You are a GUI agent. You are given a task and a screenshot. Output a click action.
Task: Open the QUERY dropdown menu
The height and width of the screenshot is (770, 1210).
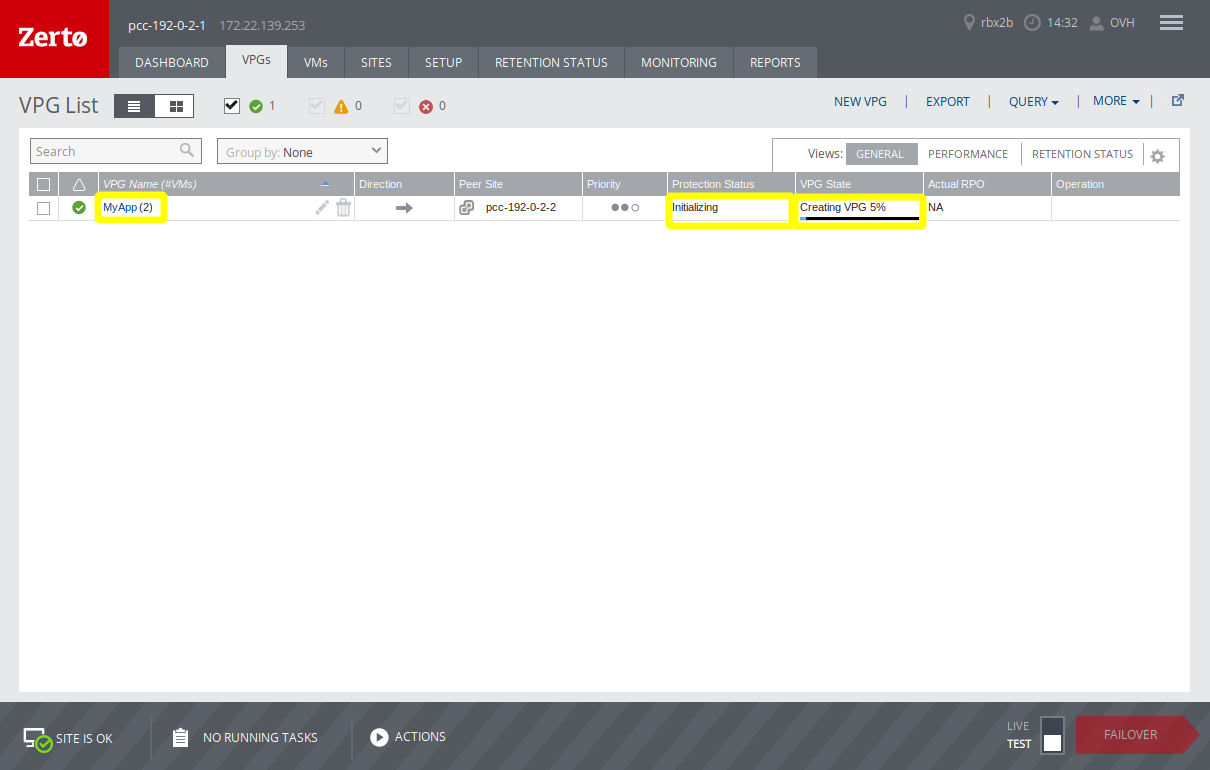[x=1033, y=102]
